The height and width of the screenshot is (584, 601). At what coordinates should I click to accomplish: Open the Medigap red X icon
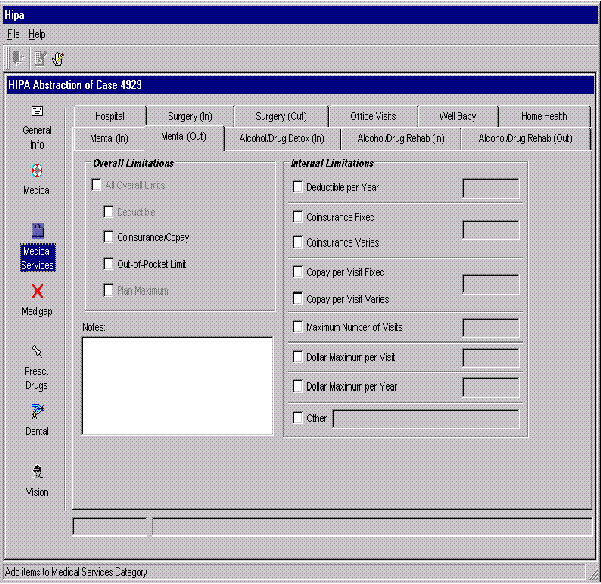click(x=37, y=291)
